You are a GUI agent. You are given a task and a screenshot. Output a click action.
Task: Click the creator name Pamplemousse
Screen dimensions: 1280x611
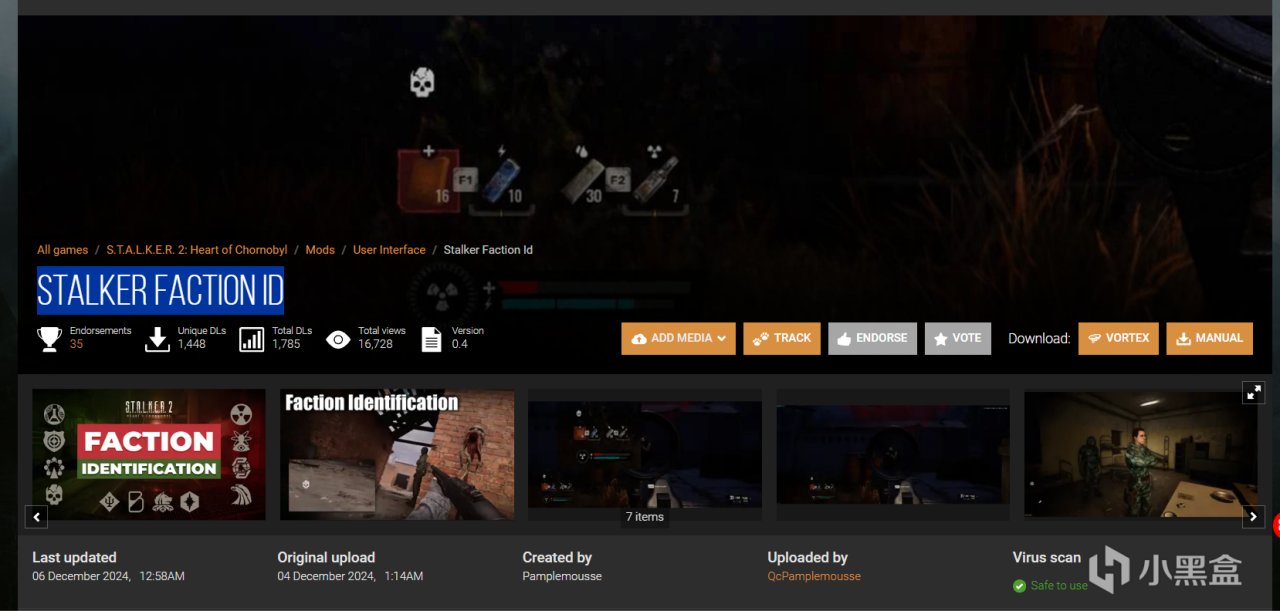coord(562,576)
